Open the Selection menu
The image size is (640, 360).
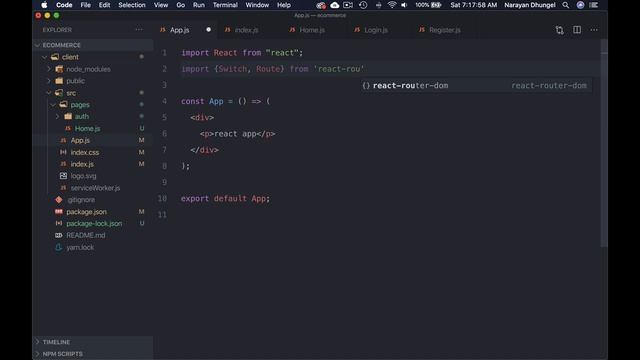132,5
